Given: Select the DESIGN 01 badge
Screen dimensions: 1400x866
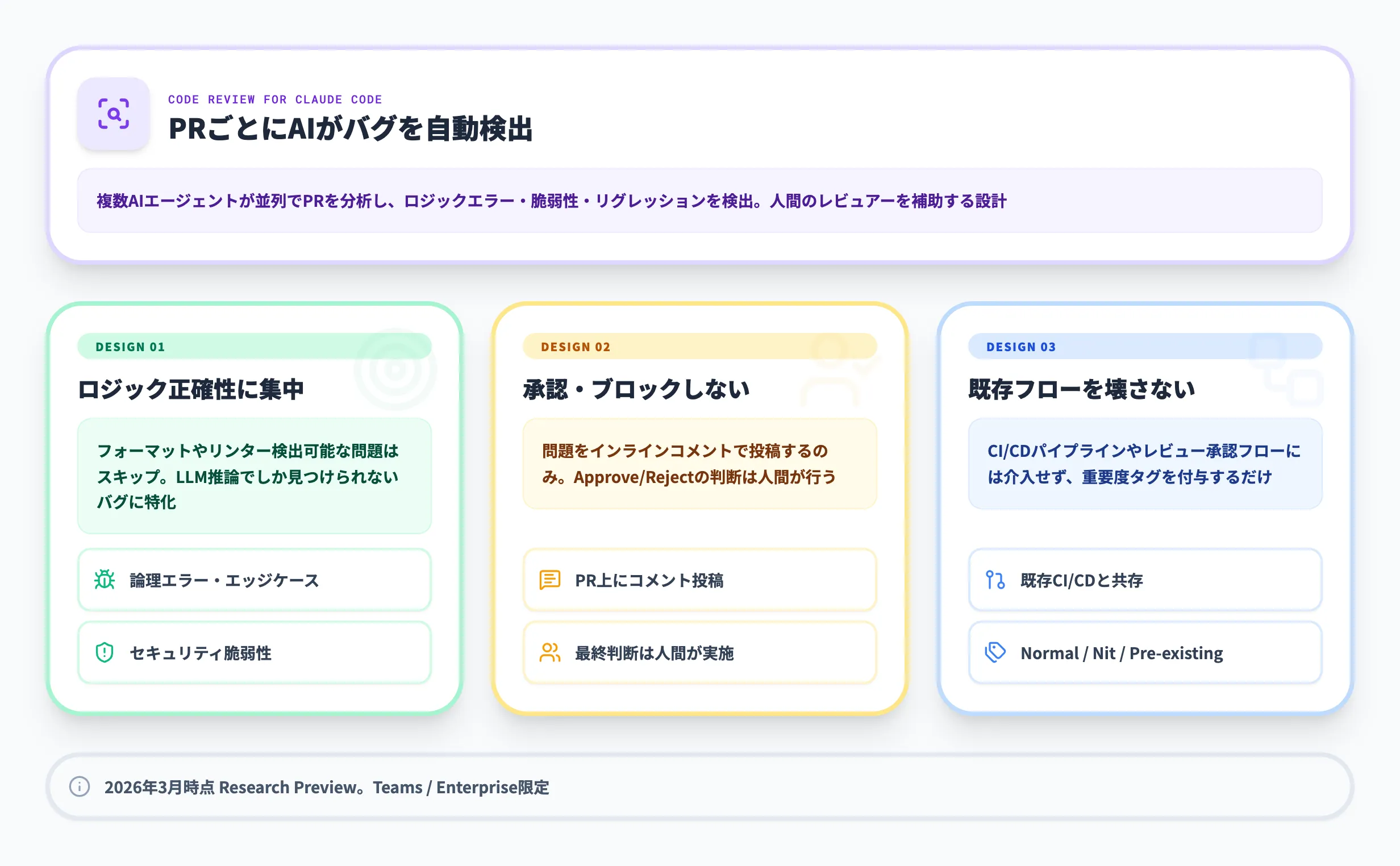Looking at the screenshot, I should 130,347.
